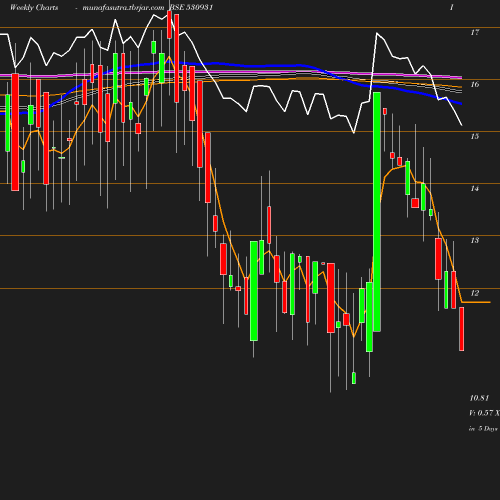500x500 pixels.
Task: Click the last red candlestick at far right
Action: (x=461, y=329)
